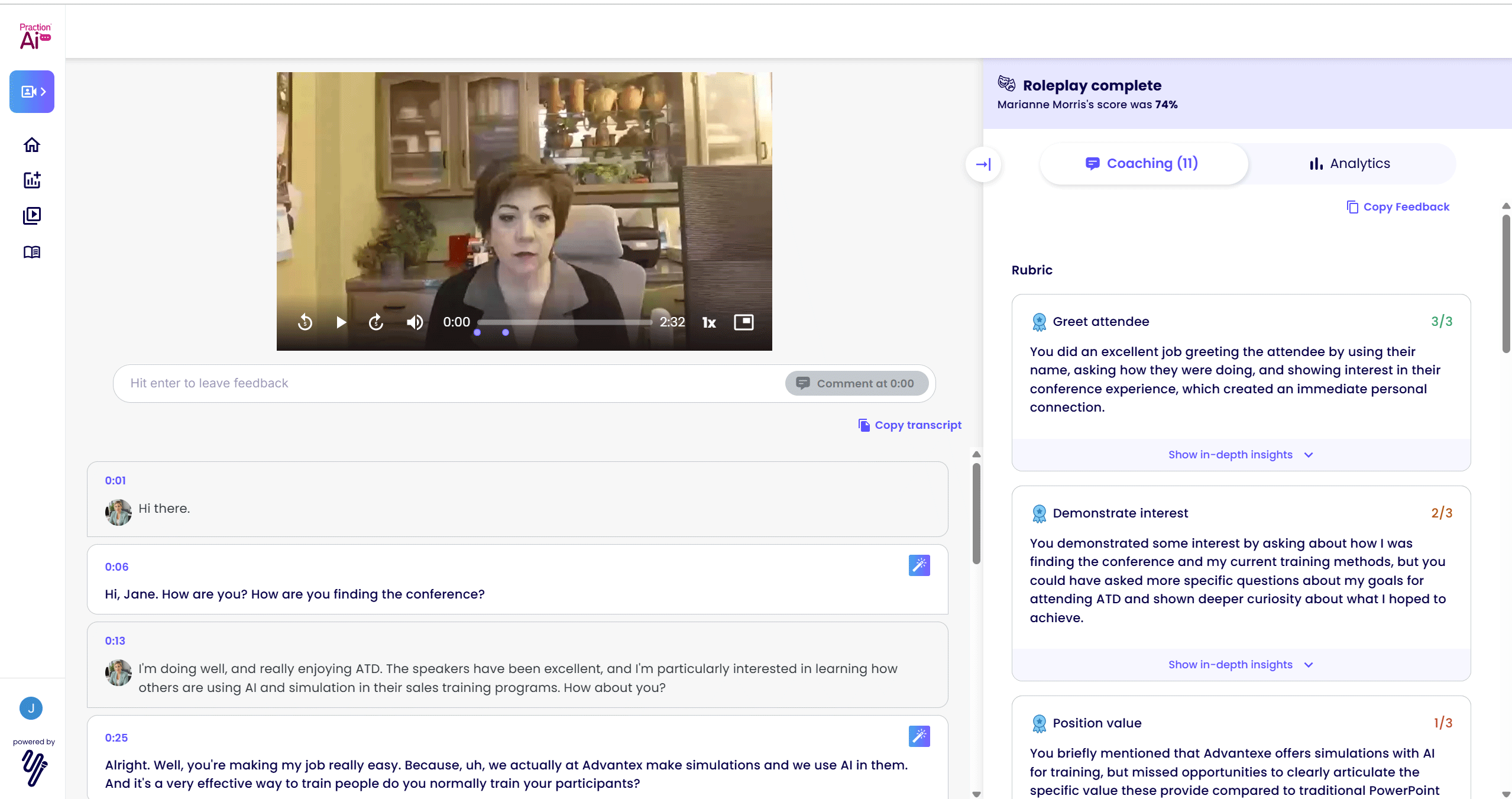Jump to the first comment marker on timeline
Viewport: 1512px width, 799px height.
coord(477,332)
